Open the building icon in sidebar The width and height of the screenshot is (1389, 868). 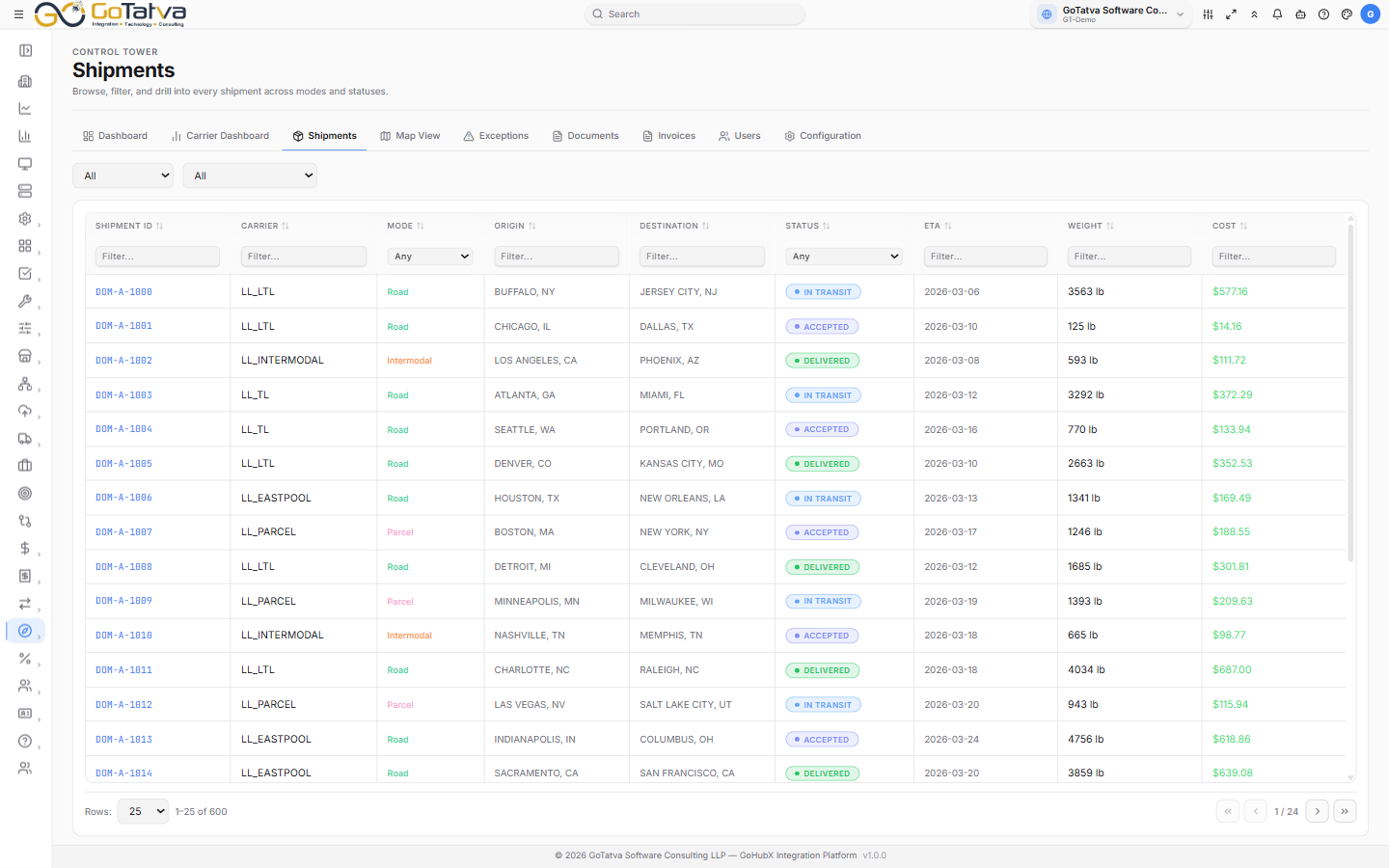25,81
